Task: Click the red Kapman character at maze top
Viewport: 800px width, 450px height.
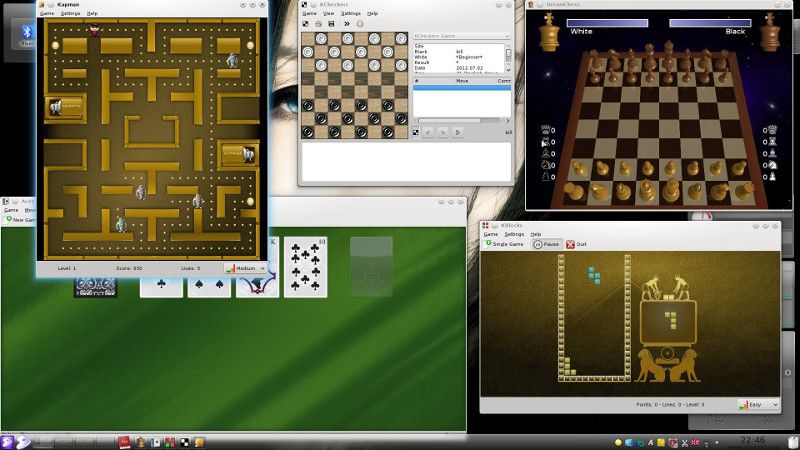Action: point(95,31)
